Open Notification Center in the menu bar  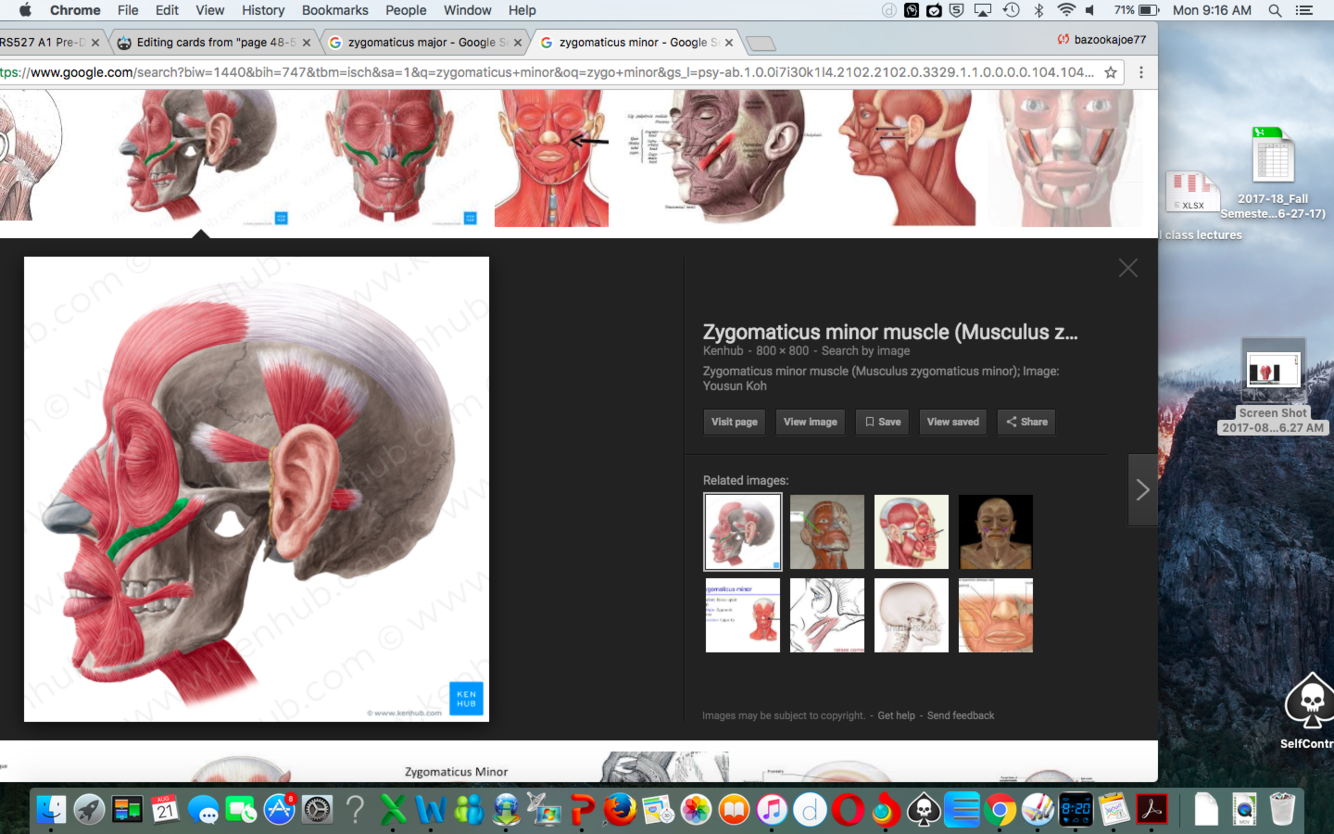tap(1304, 10)
